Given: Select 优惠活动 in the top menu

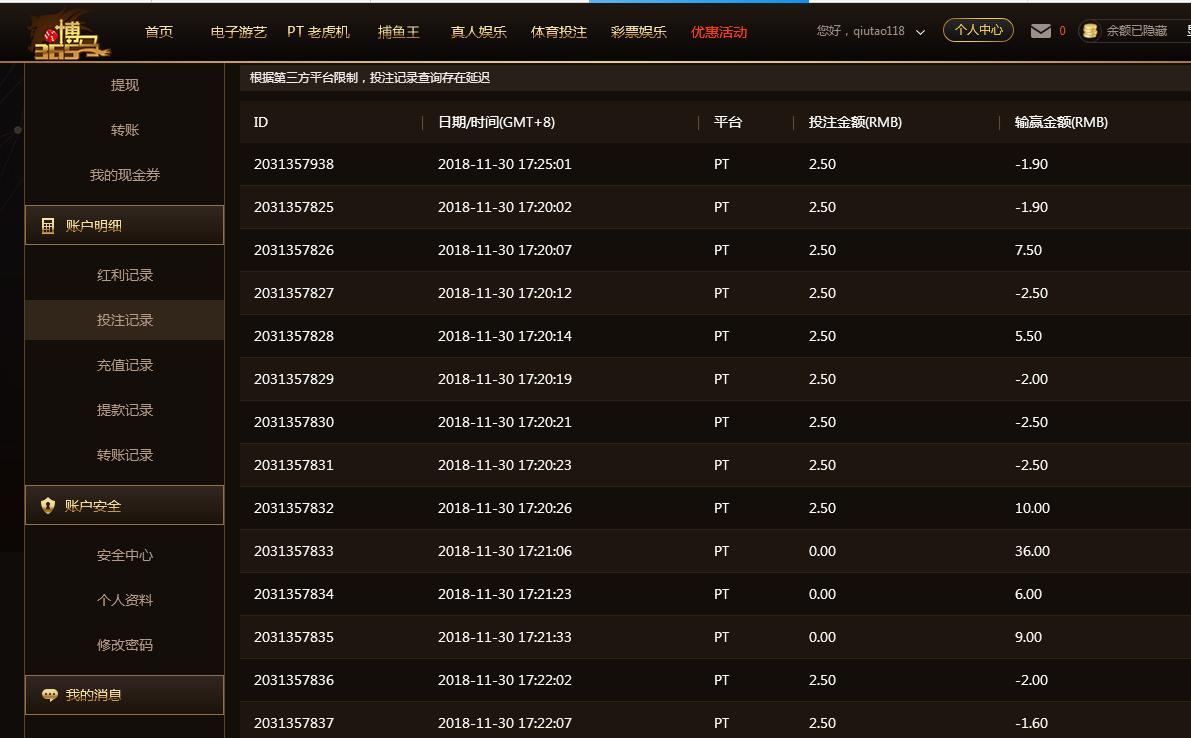Looking at the screenshot, I should (719, 32).
